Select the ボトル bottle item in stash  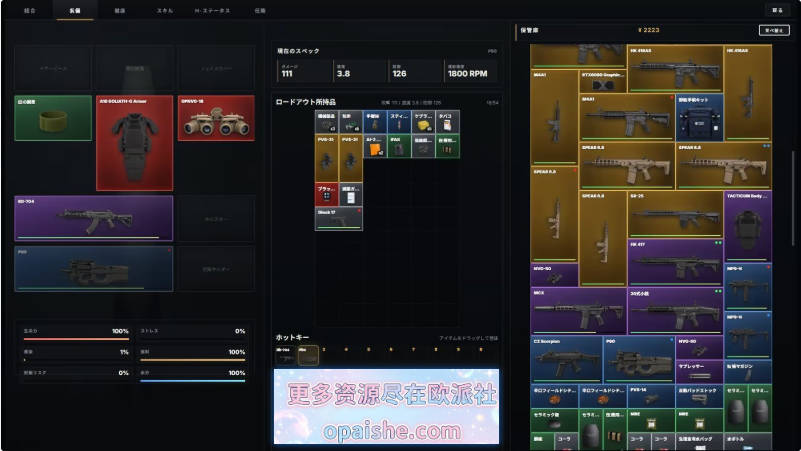coord(747,441)
